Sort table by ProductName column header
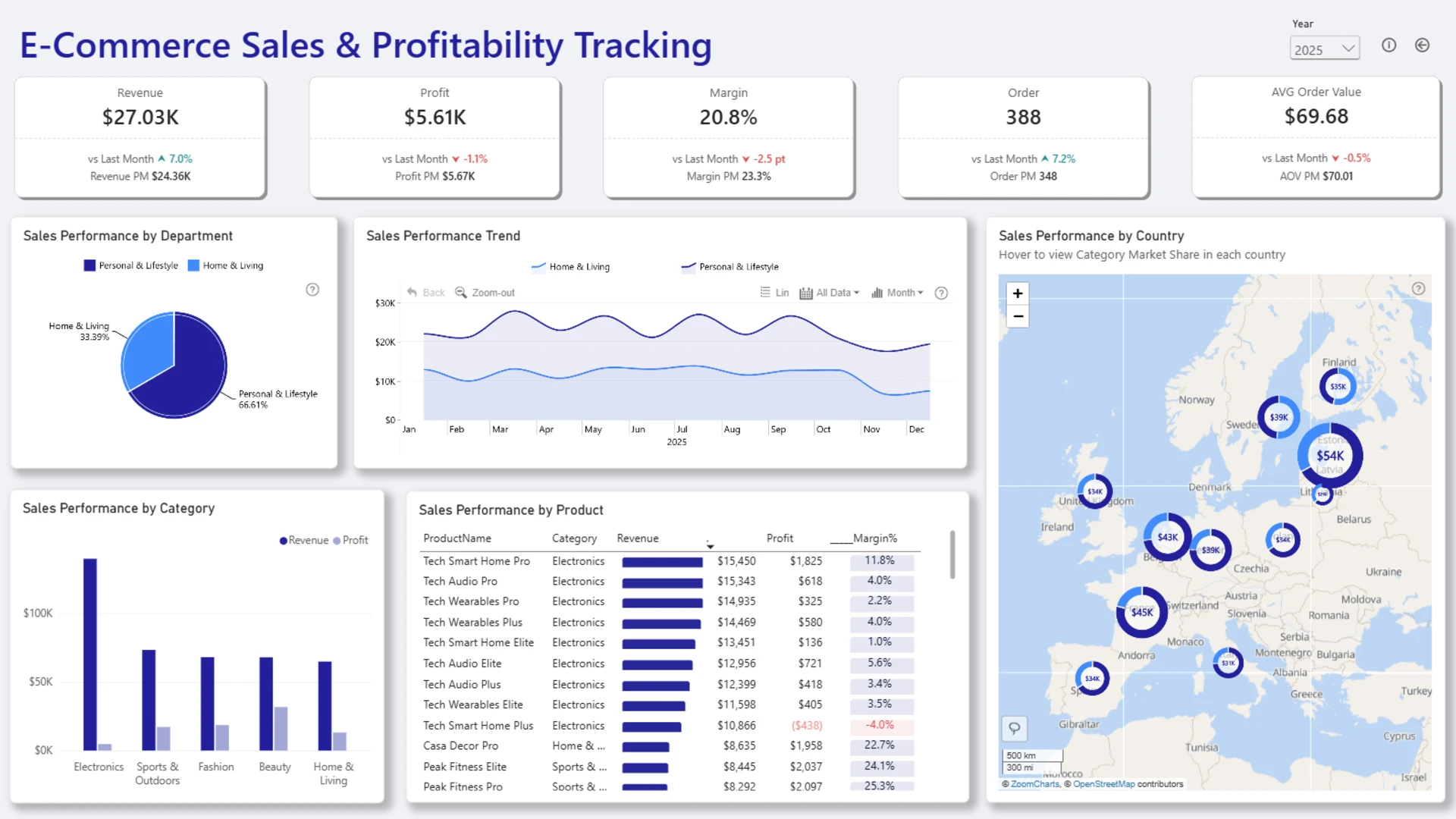Image resolution: width=1456 pixels, height=819 pixels. click(457, 538)
